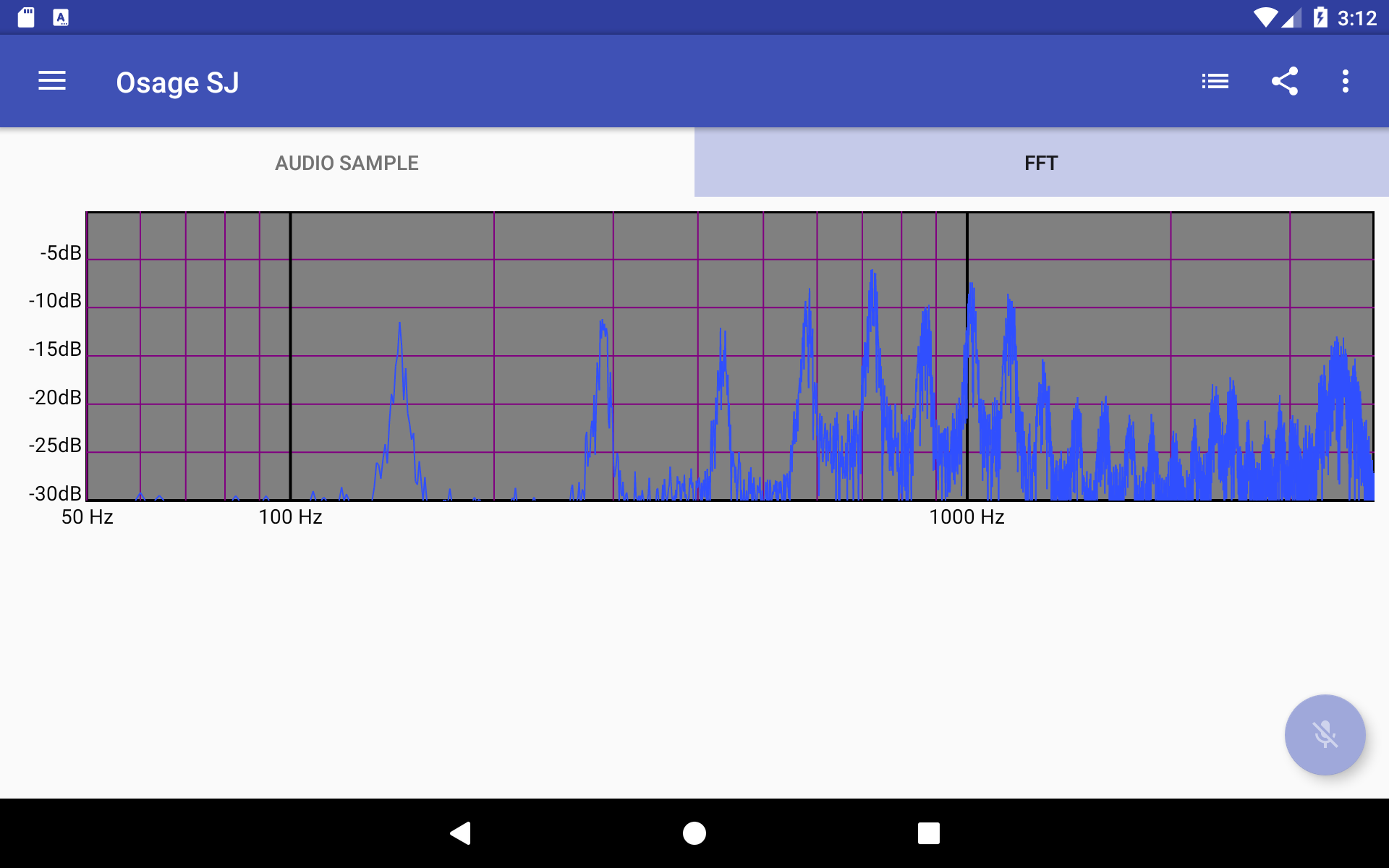
Task: Tap the cellular signal status icon
Action: point(1292,17)
